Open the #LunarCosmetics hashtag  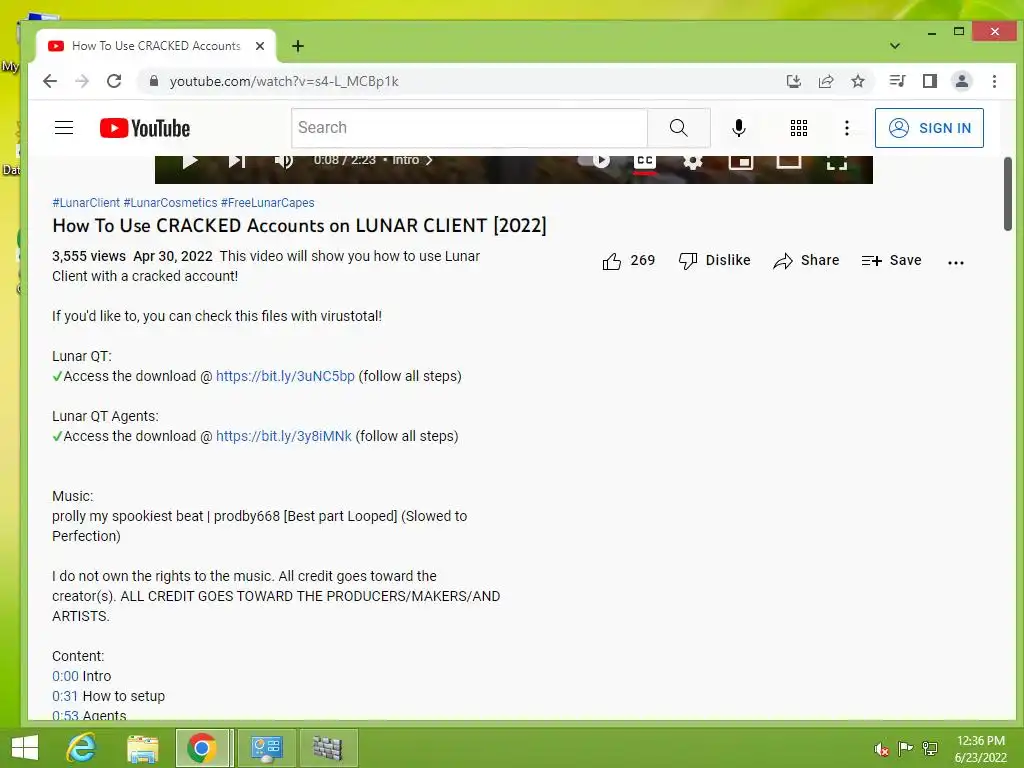(170, 202)
